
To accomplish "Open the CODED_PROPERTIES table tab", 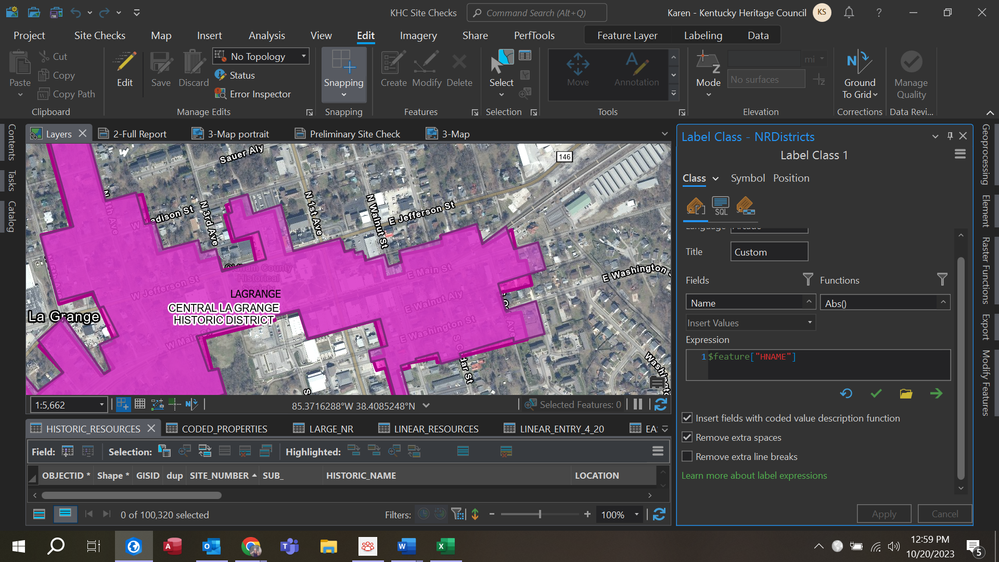I will (x=224, y=429).
